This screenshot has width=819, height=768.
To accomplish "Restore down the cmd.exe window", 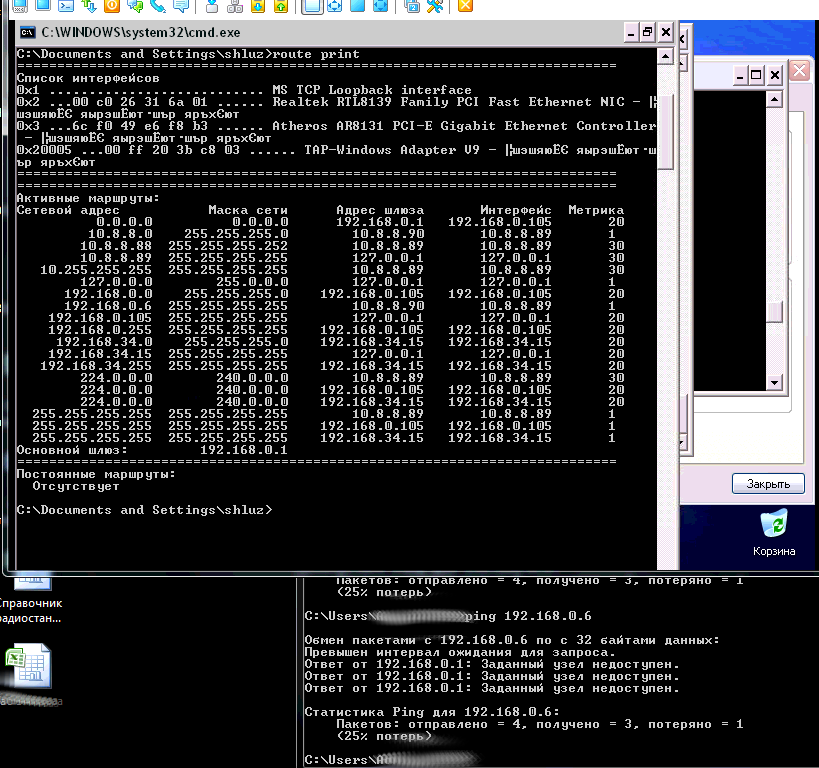I will tap(648, 32).
